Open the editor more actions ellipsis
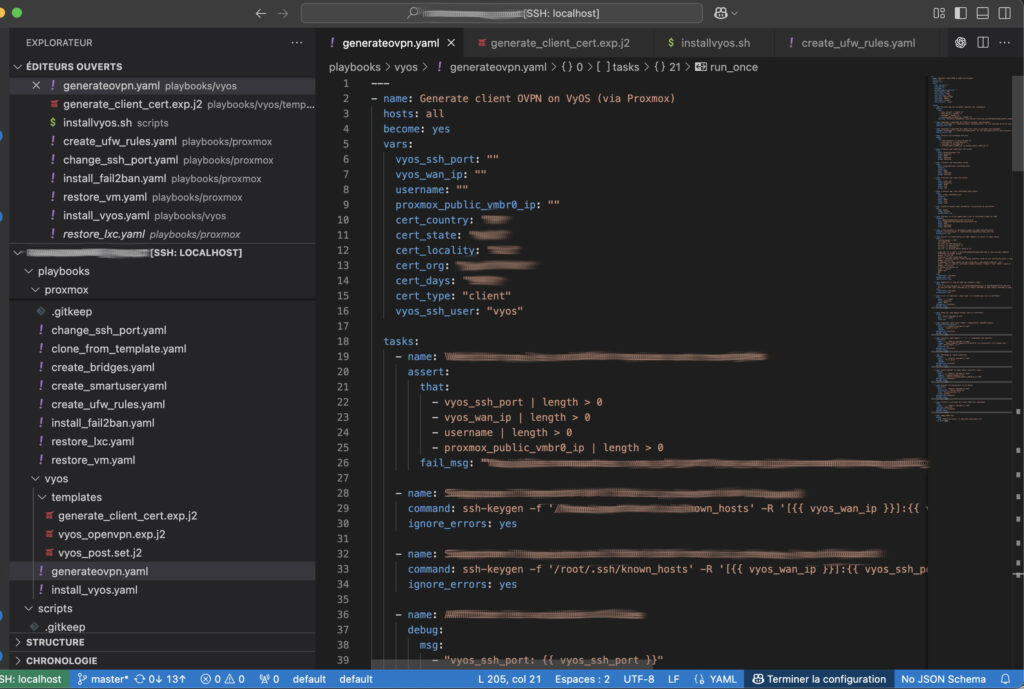The height and width of the screenshot is (689, 1024). (x=1006, y=43)
